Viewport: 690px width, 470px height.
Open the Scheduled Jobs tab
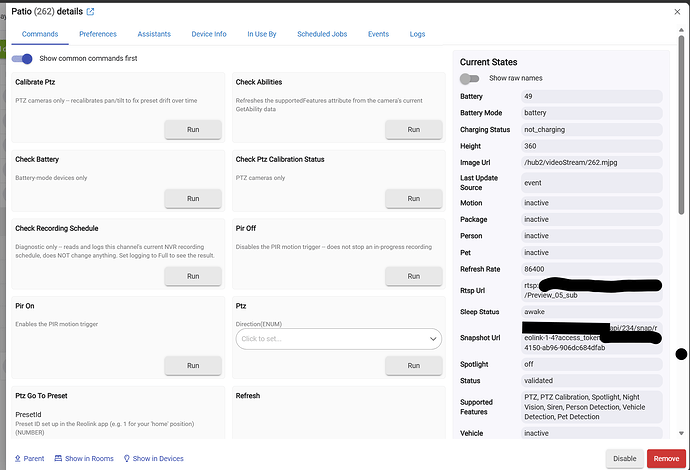click(322, 34)
